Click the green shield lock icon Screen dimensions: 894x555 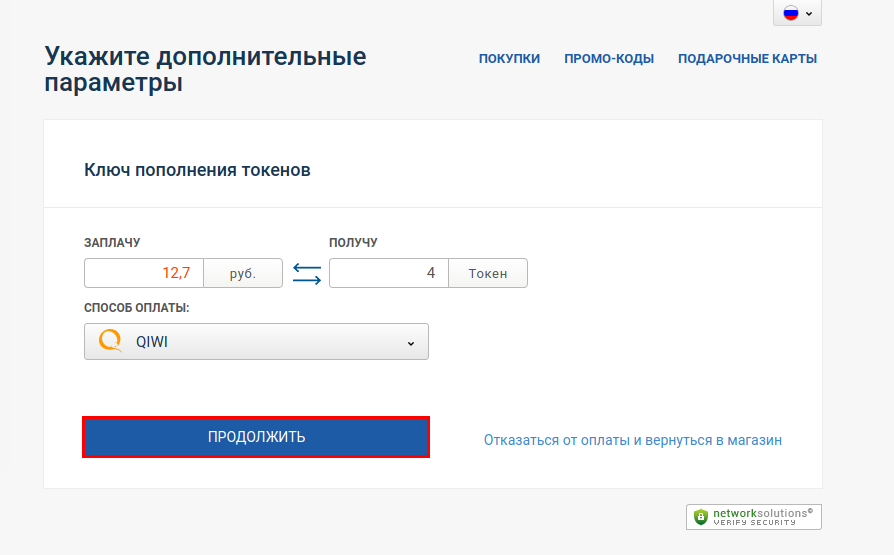701,517
